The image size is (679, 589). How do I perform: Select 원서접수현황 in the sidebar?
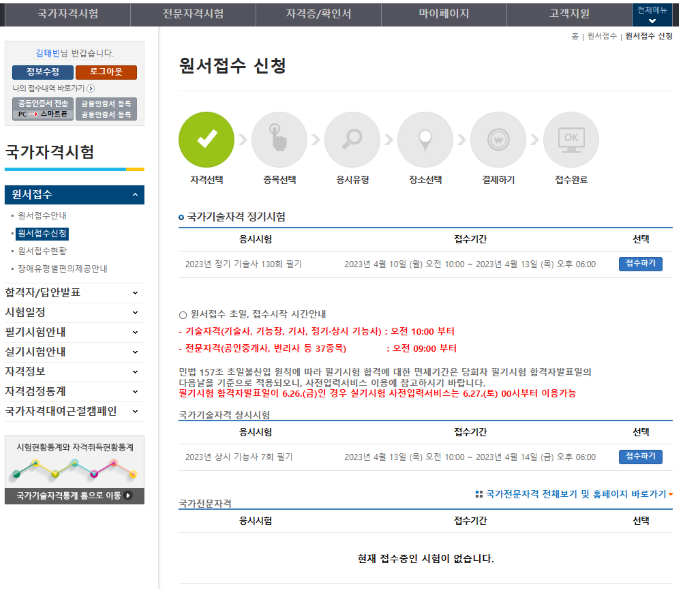point(42,251)
